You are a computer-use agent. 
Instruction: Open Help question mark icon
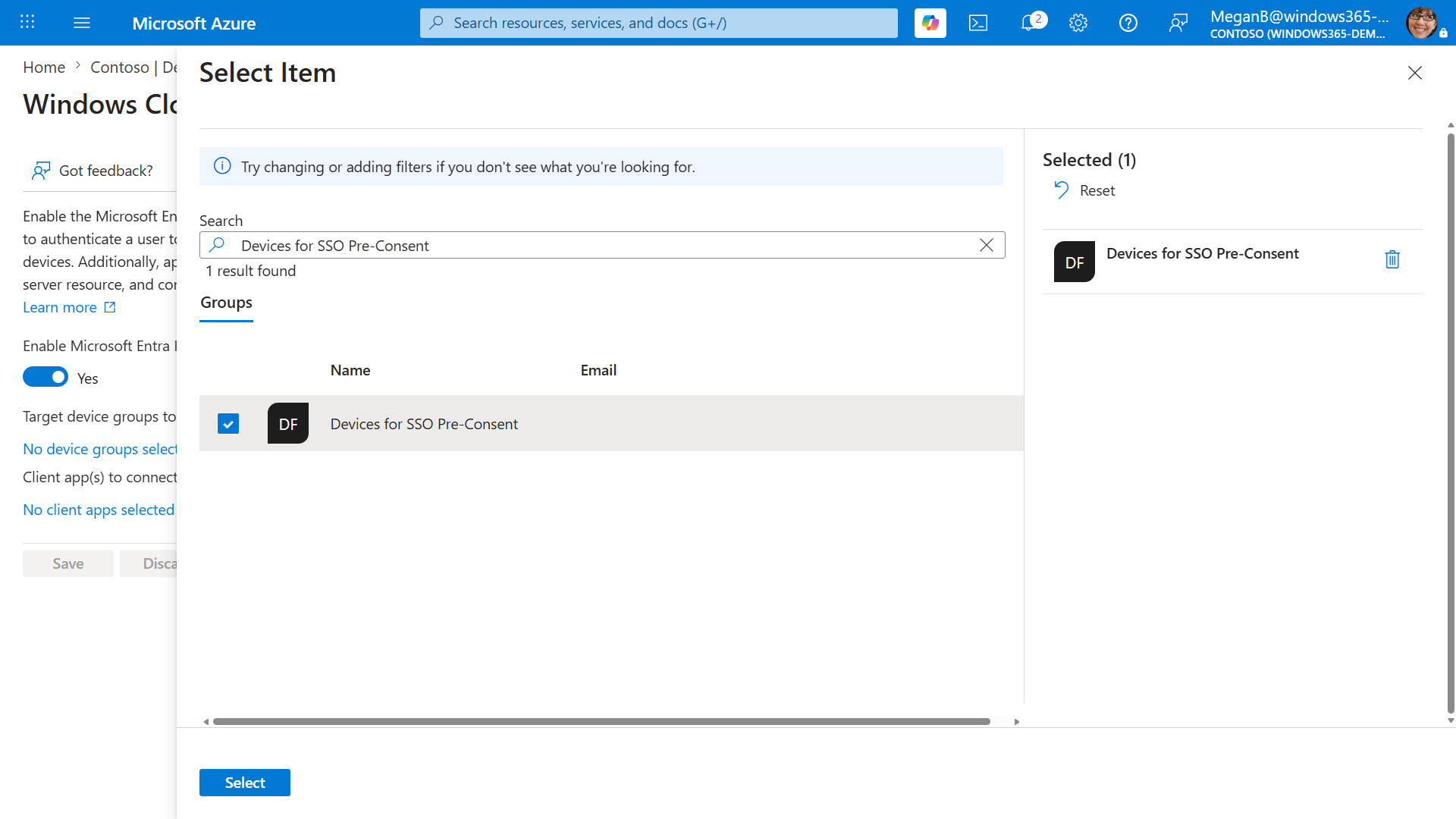click(1128, 23)
